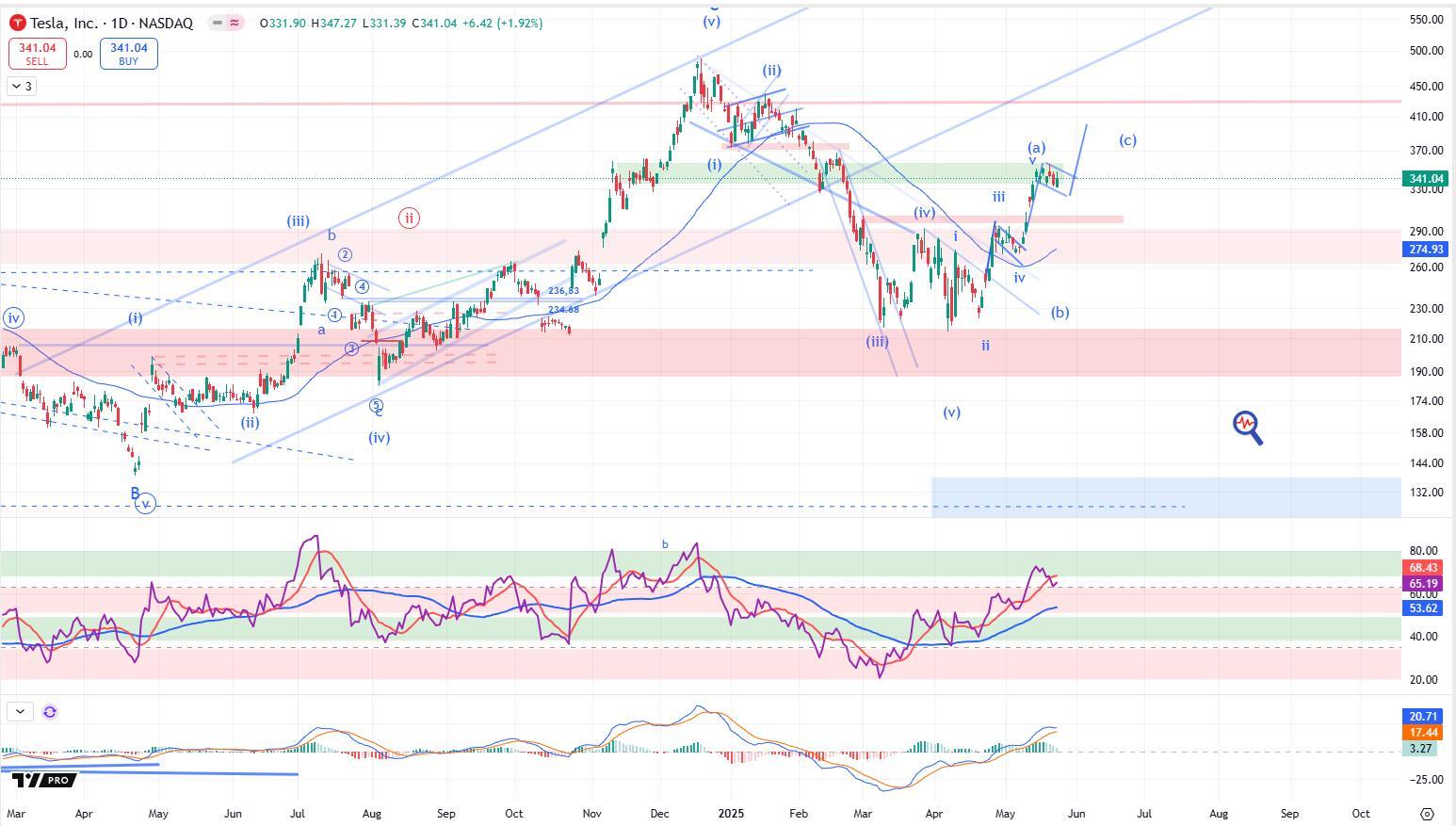The width and height of the screenshot is (1456, 826).
Task: Click the 230.00 price scale label
Action: tap(1427, 309)
